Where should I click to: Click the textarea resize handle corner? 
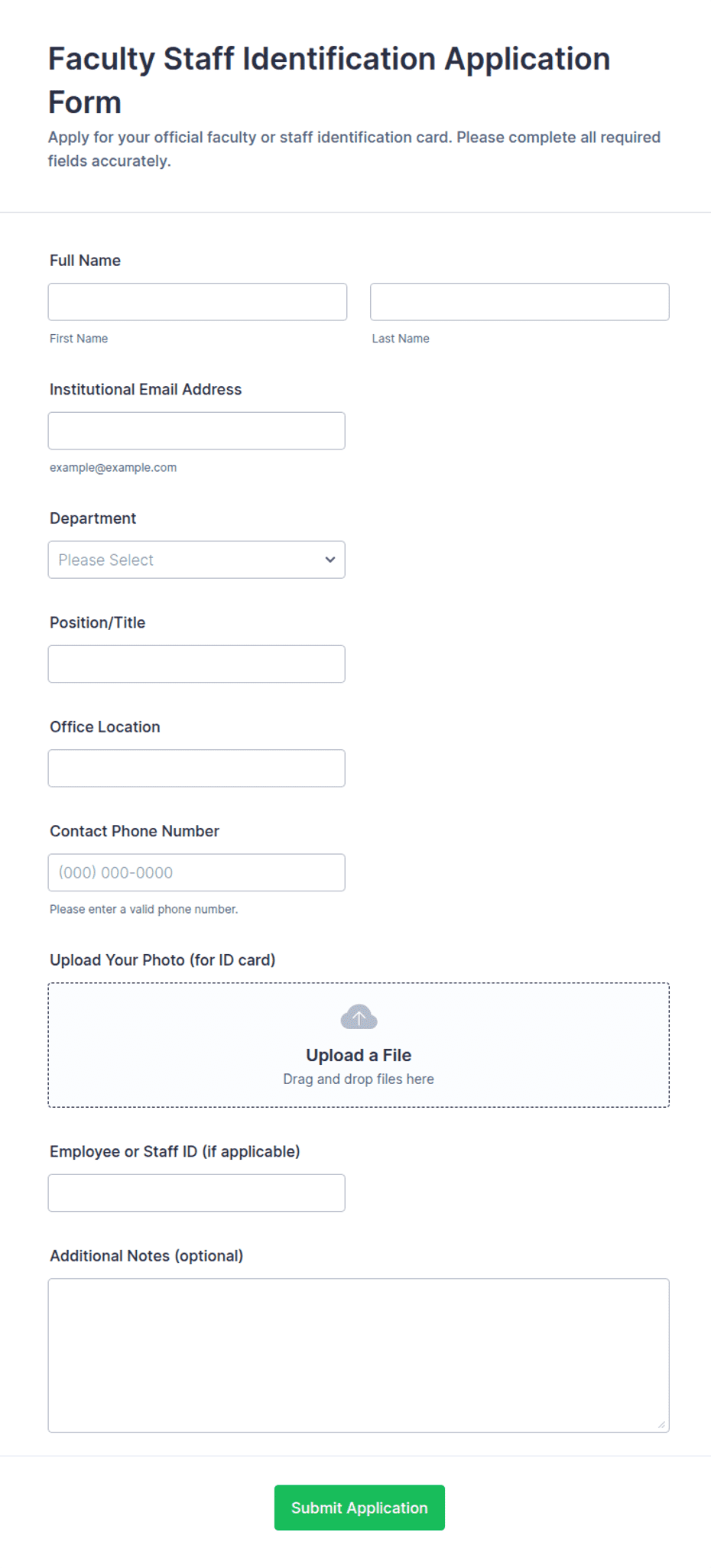pyautogui.click(x=661, y=1424)
